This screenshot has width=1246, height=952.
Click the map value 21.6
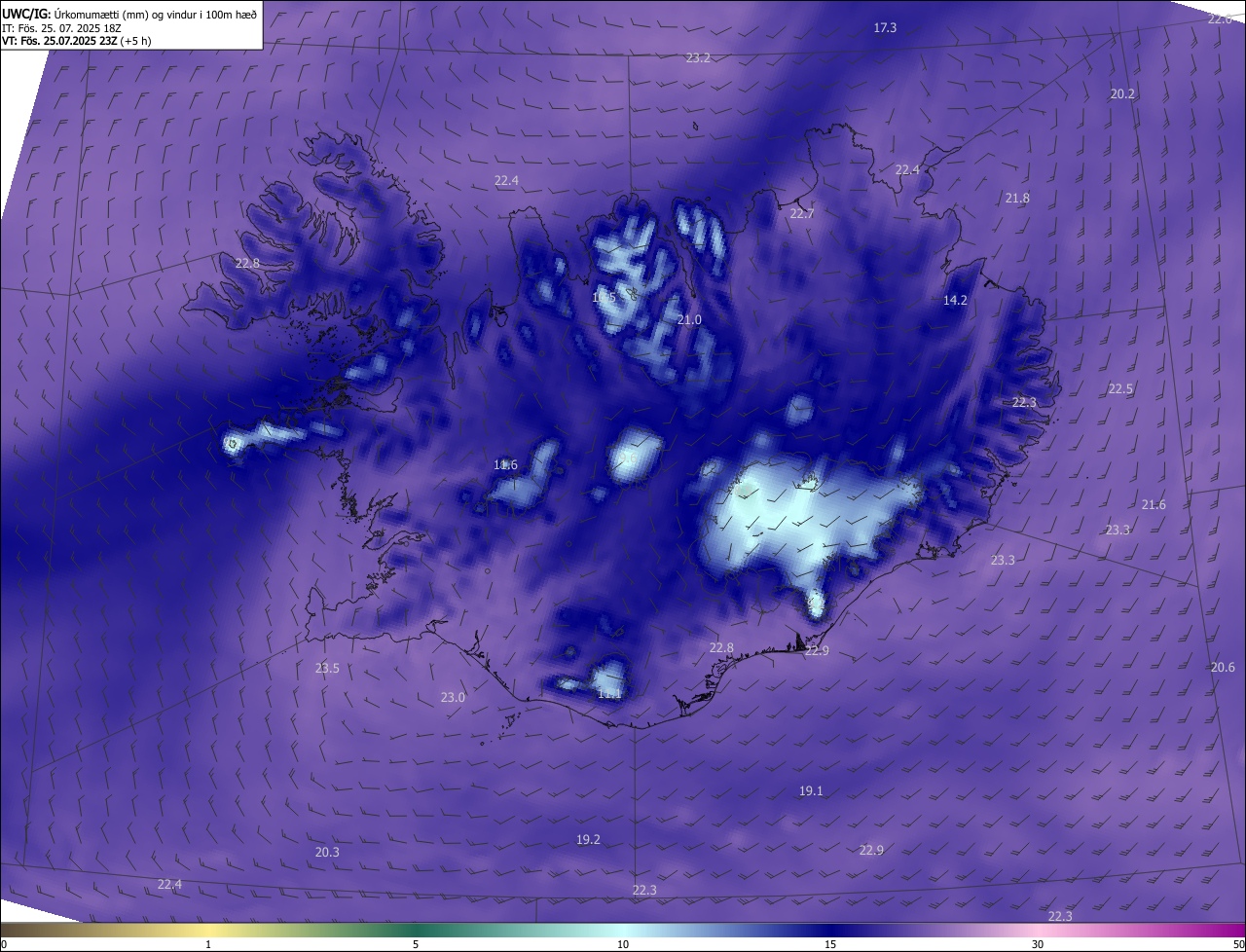(1154, 505)
